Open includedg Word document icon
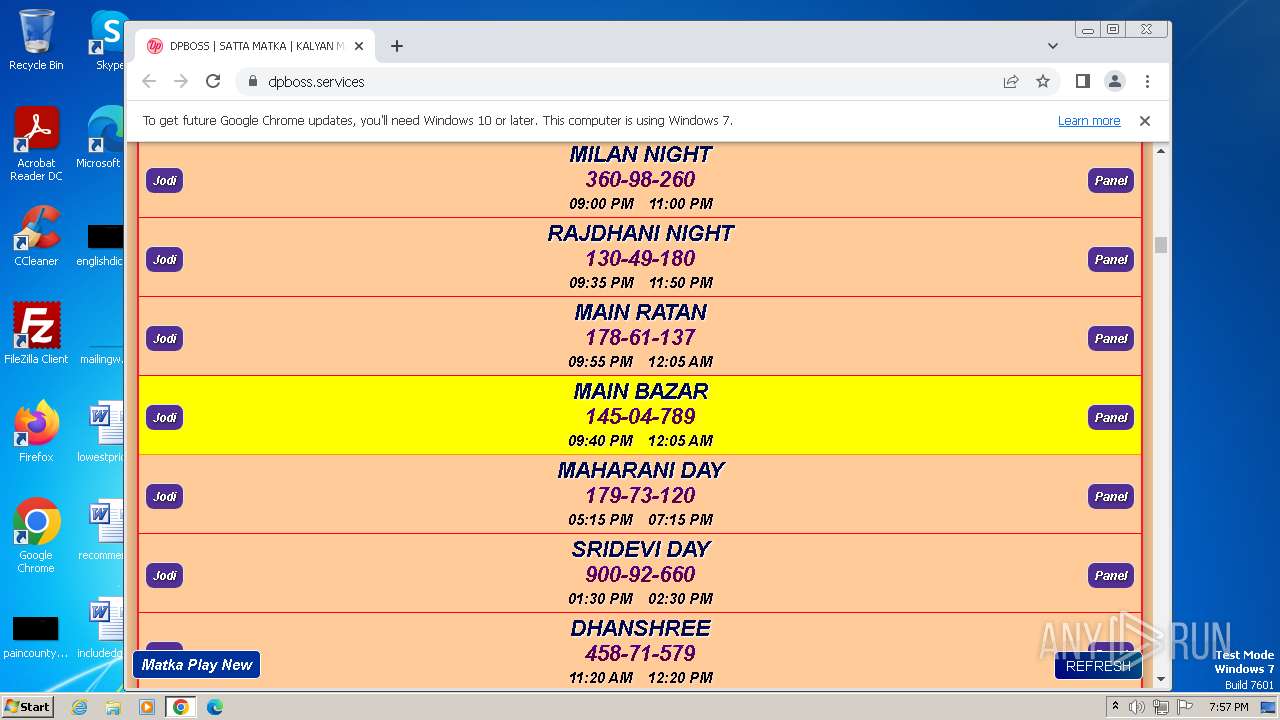This screenshot has width=1280, height=720. pyautogui.click(x=102, y=628)
